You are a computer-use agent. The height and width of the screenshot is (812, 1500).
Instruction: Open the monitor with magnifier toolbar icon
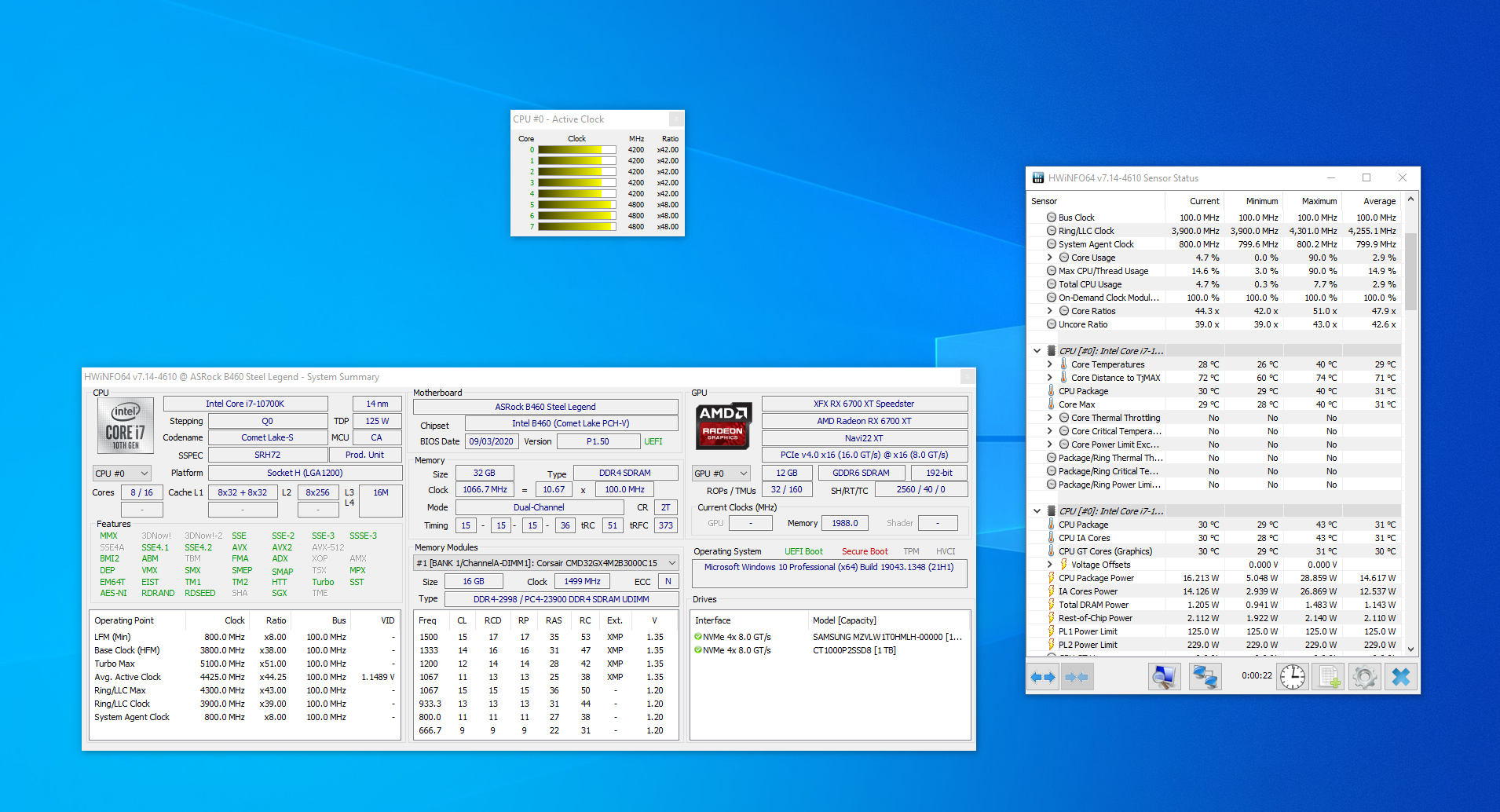click(x=1164, y=677)
